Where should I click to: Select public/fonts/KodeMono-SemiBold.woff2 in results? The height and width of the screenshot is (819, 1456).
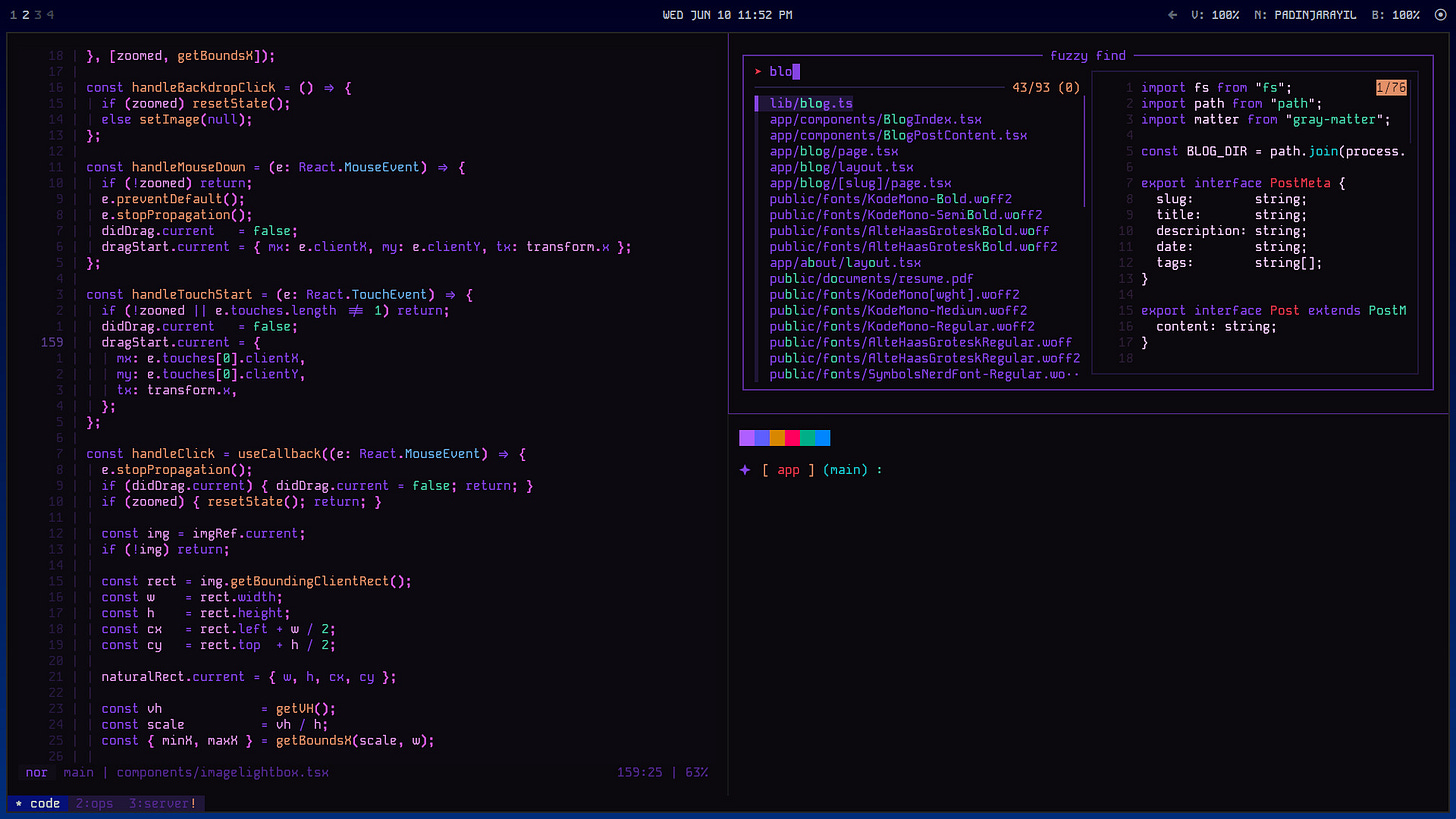coord(906,215)
